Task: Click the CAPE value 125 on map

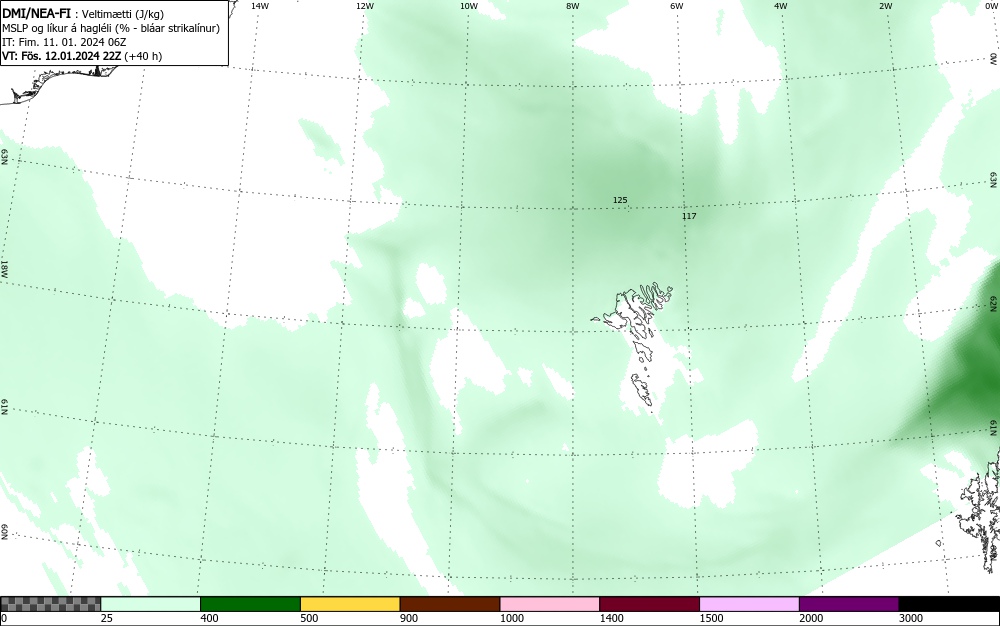Action: click(620, 200)
